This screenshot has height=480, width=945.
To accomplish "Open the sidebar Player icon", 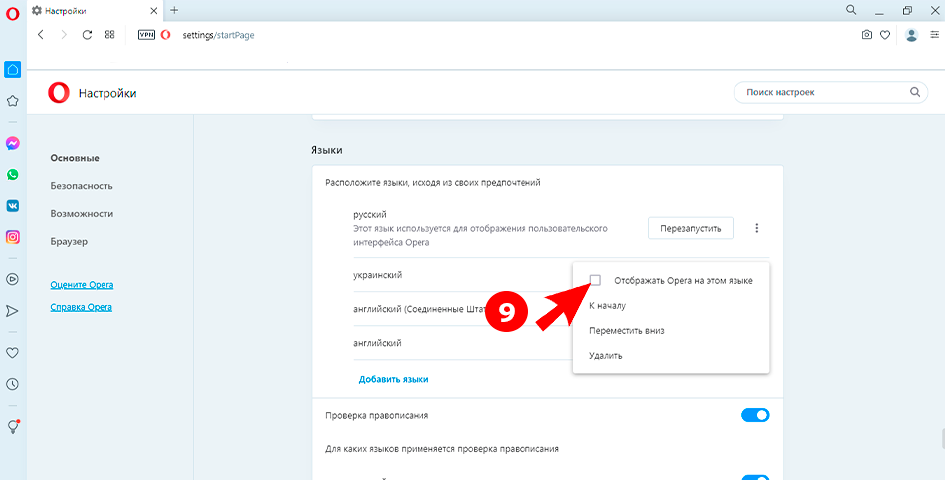I will click(x=13, y=280).
